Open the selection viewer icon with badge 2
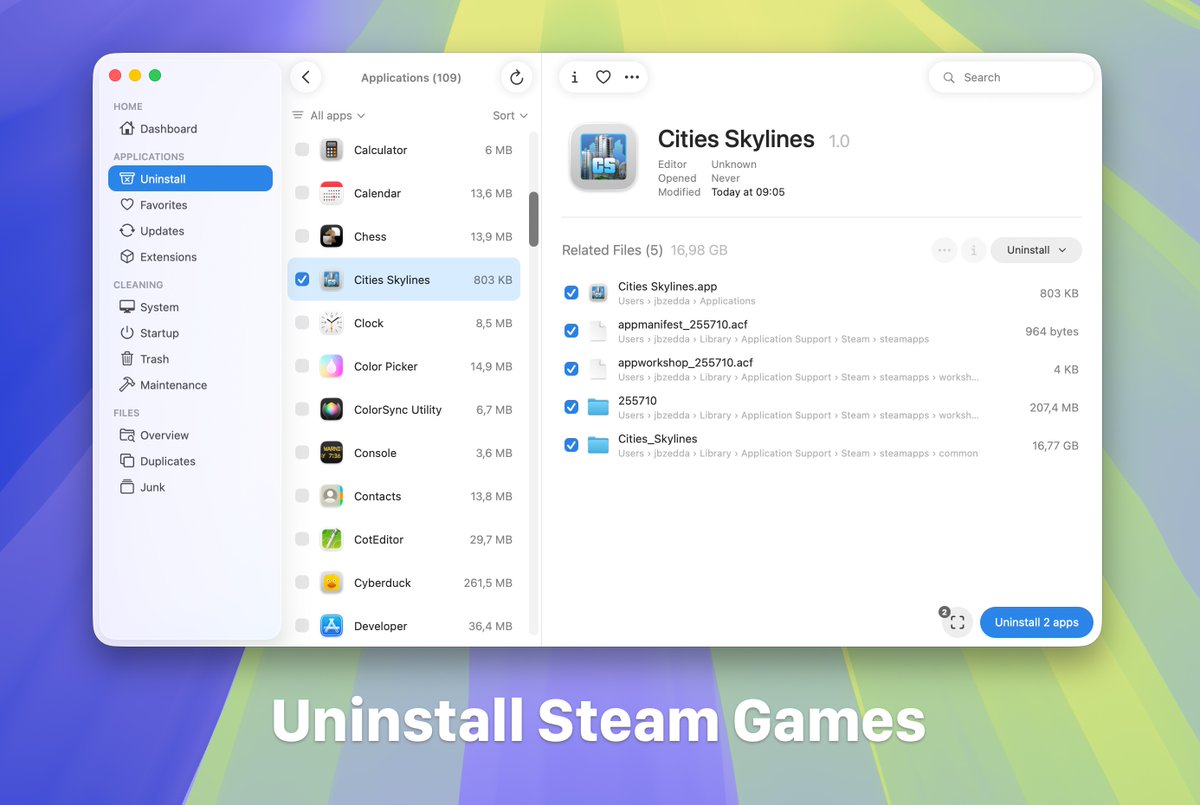1200x805 pixels. (x=957, y=622)
